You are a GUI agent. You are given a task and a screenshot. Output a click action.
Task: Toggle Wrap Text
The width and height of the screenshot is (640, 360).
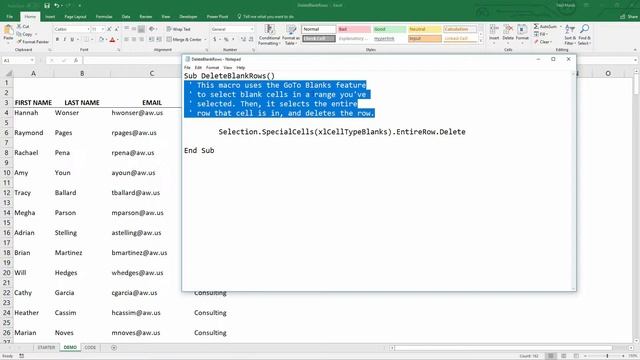click(178, 29)
